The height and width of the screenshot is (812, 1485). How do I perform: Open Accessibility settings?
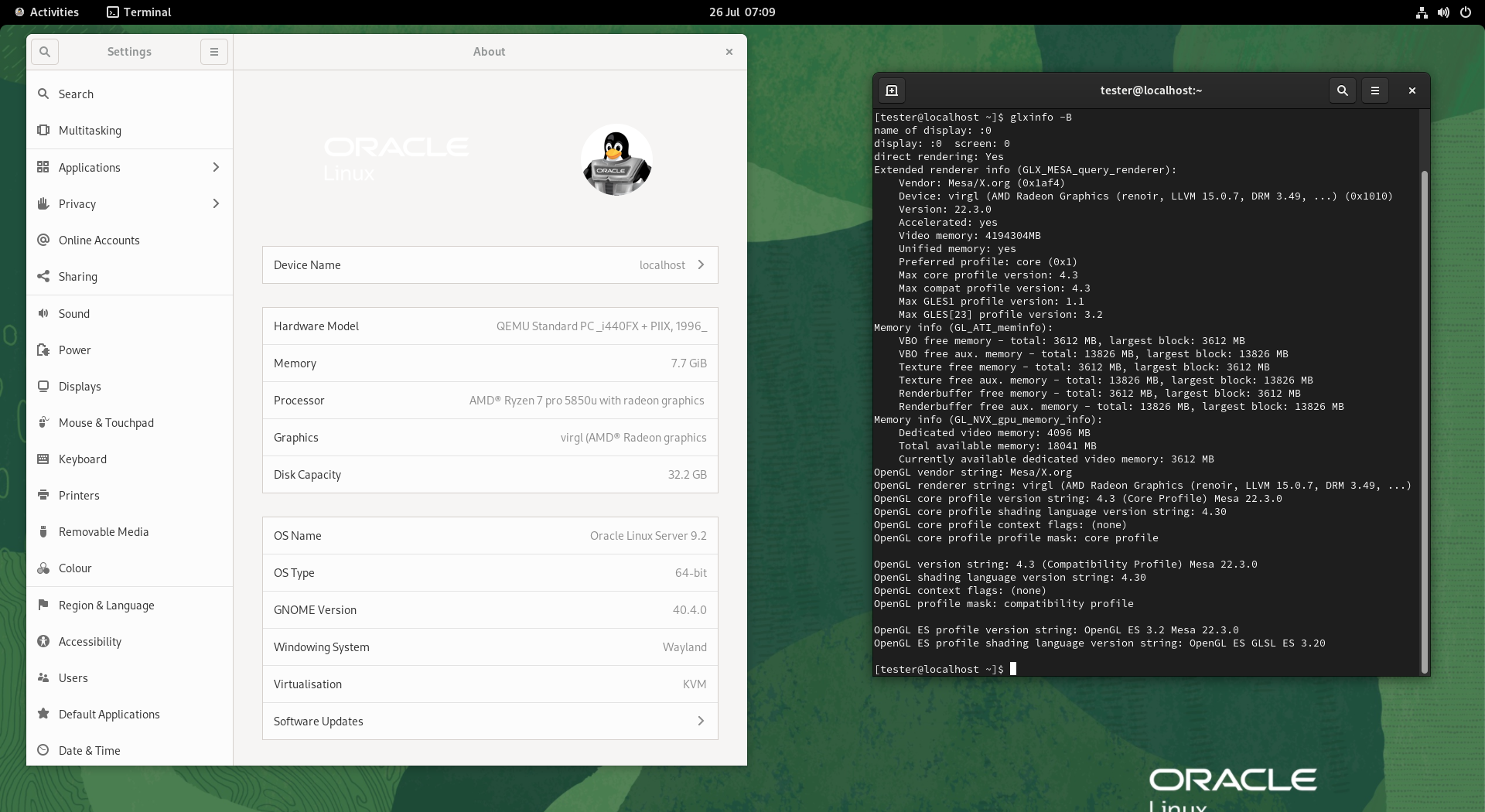pyautogui.click(x=129, y=642)
